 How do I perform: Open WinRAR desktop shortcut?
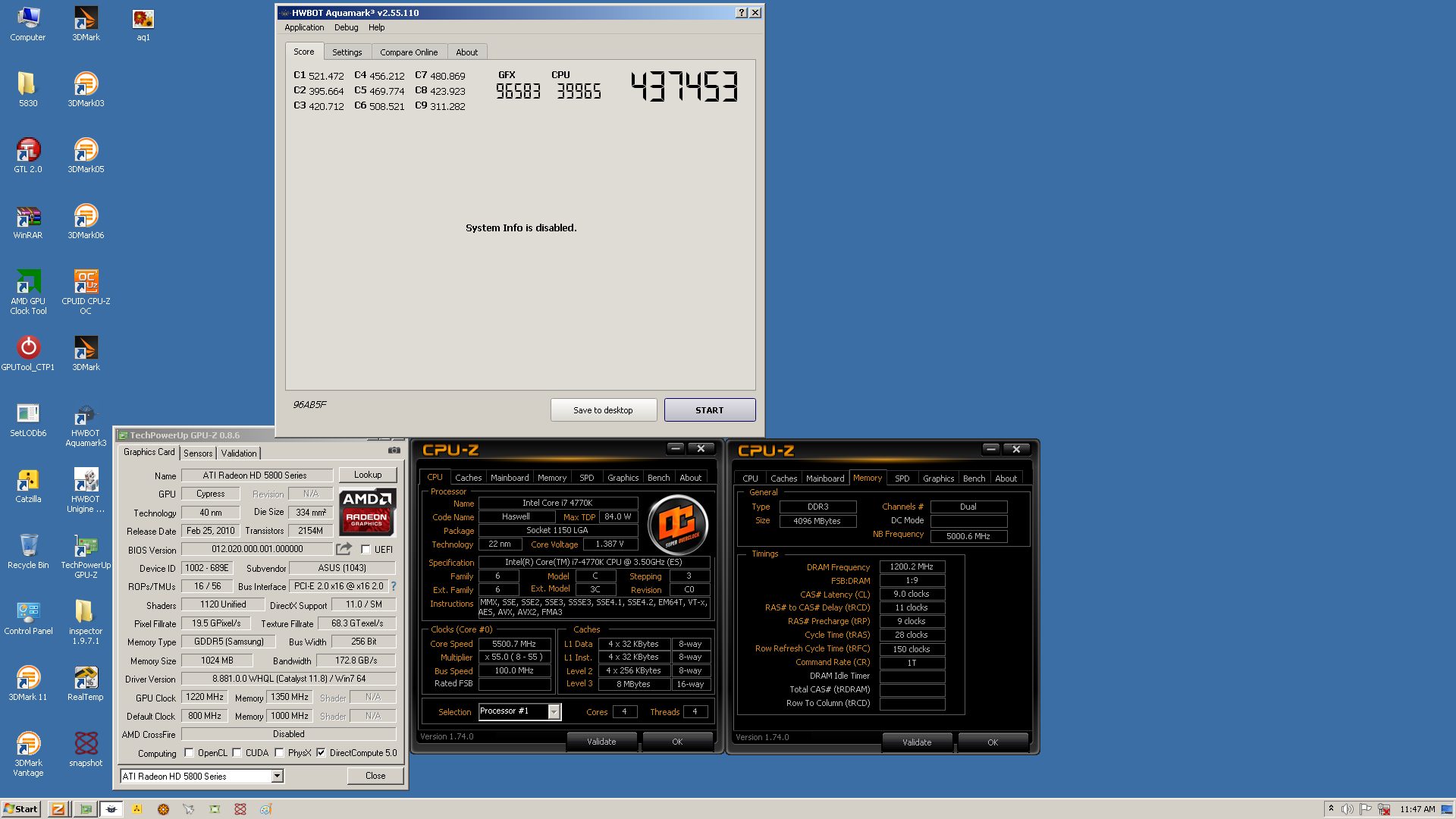(x=28, y=221)
